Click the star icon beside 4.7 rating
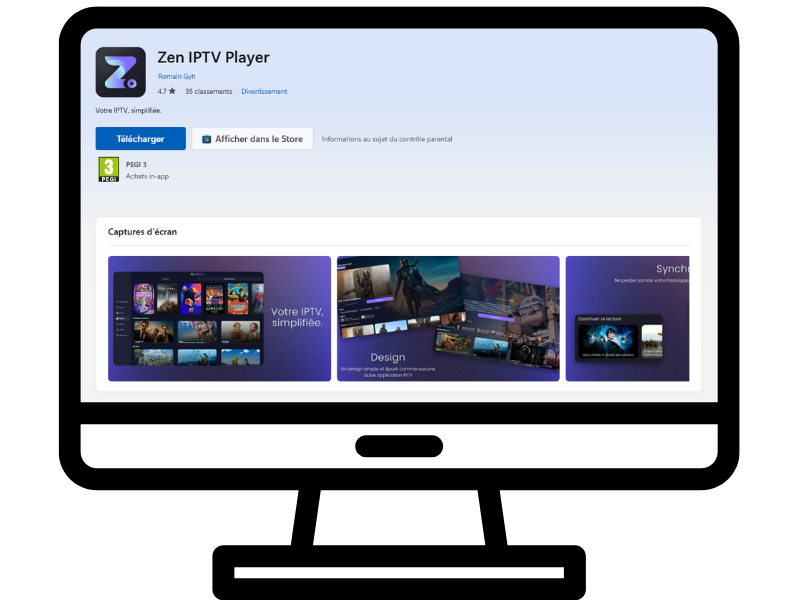Image resolution: width=800 pixels, height=600 pixels. 172,91
